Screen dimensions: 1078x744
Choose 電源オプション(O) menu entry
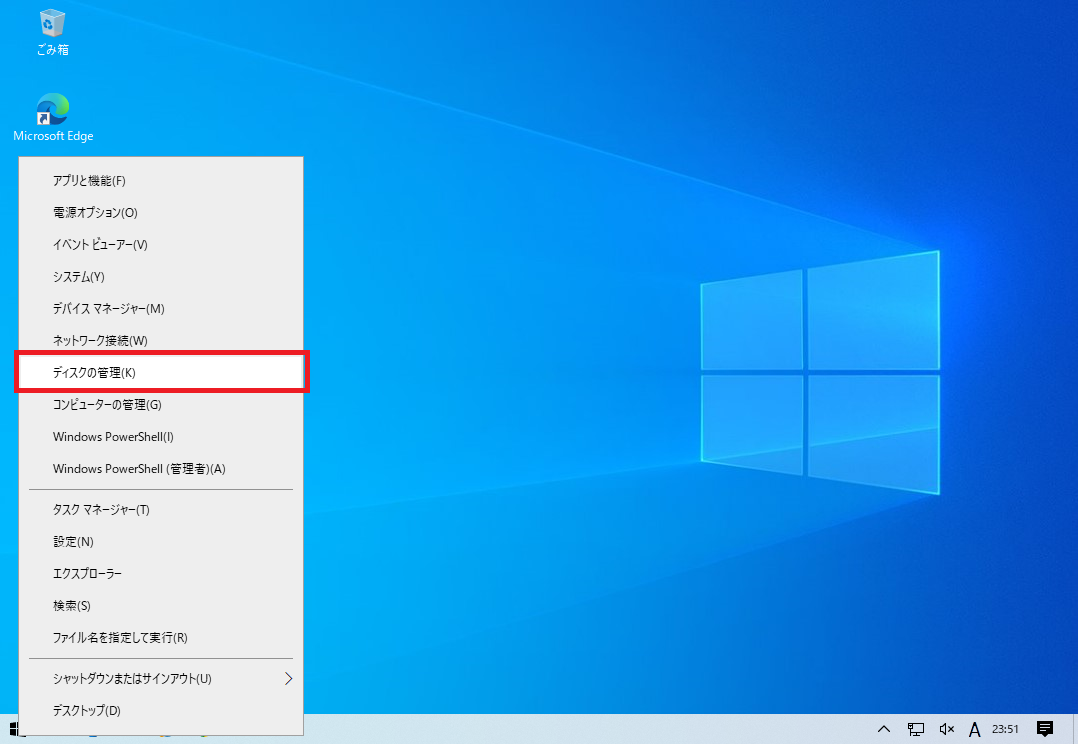tap(161, 212)
